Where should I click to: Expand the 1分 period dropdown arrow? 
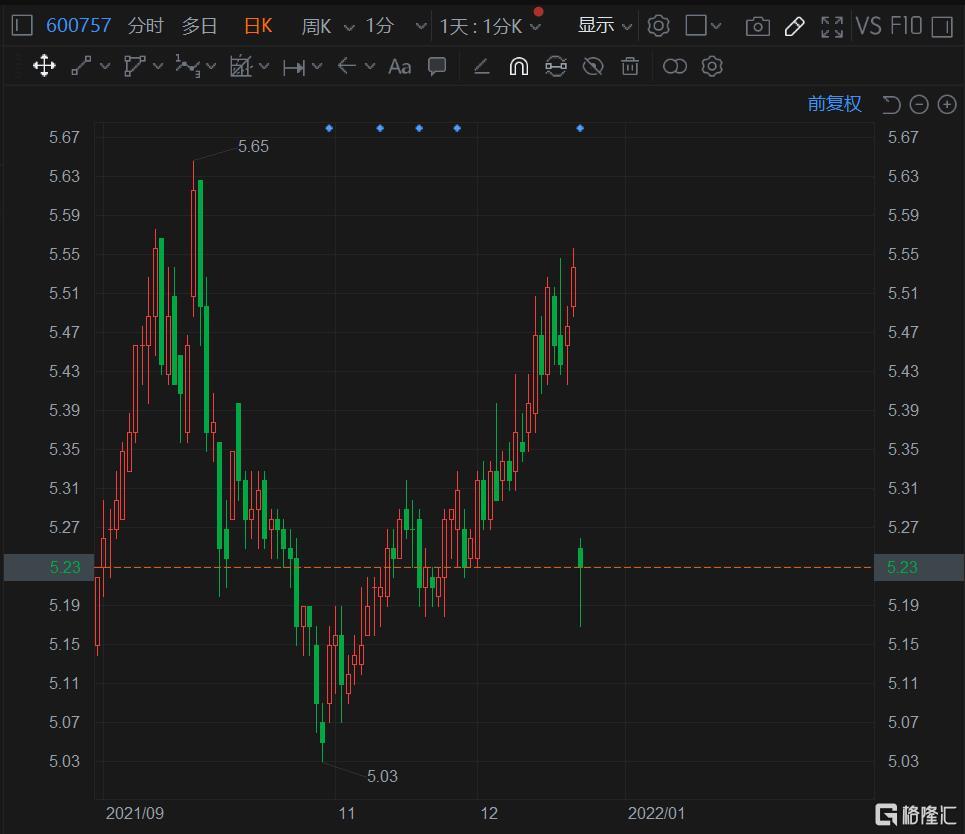pos(421,26)
